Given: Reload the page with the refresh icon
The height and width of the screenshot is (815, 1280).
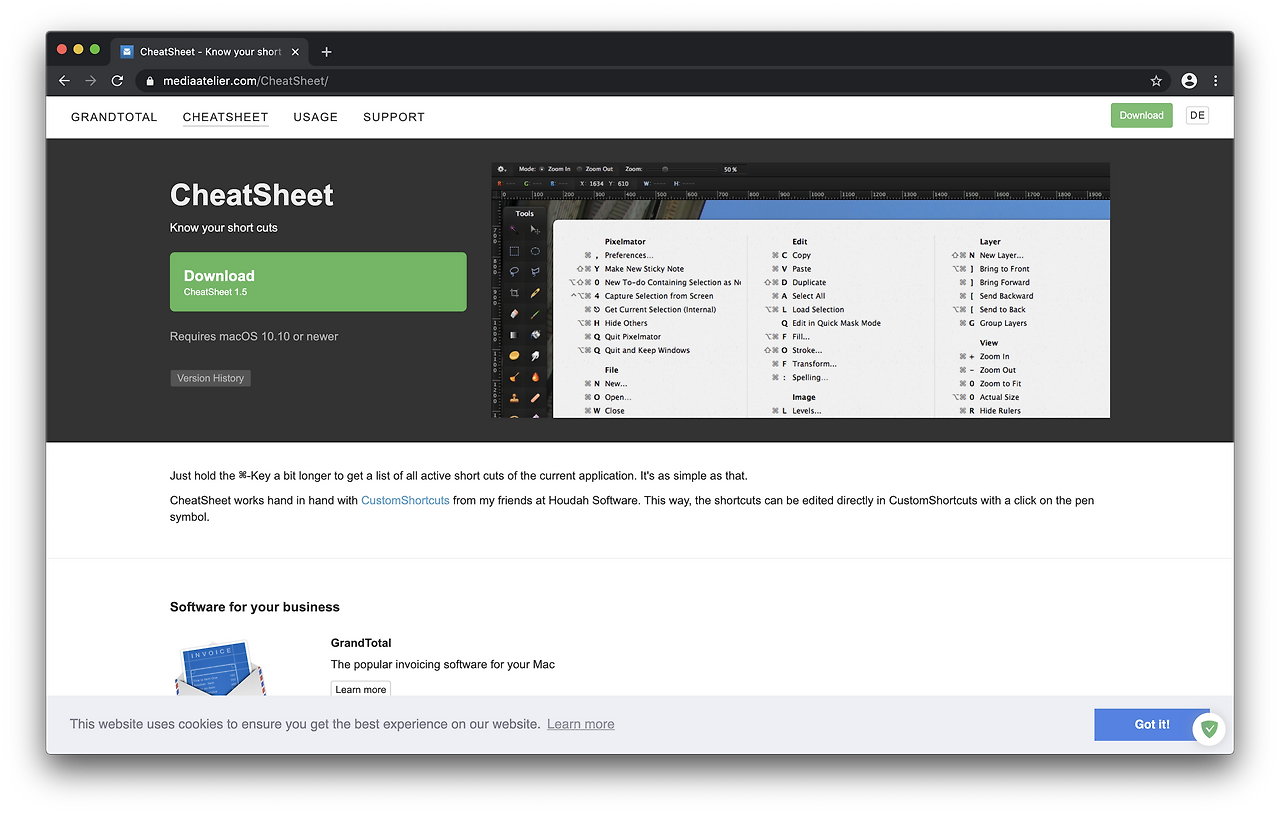Looking at the screenshot, I should coord(117,81).
